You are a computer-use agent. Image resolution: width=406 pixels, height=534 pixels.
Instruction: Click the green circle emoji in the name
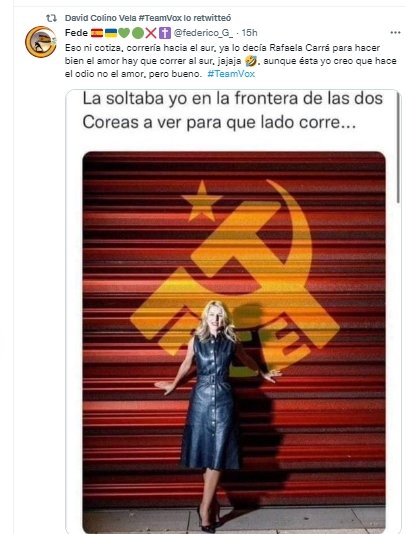138,33
